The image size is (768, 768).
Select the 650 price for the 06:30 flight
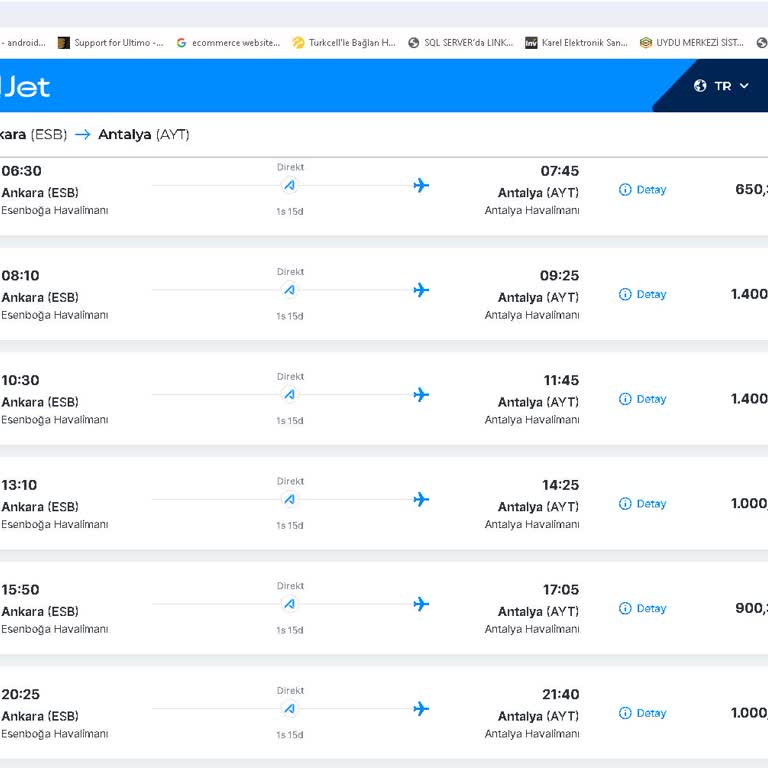click(x=750, y=190)
